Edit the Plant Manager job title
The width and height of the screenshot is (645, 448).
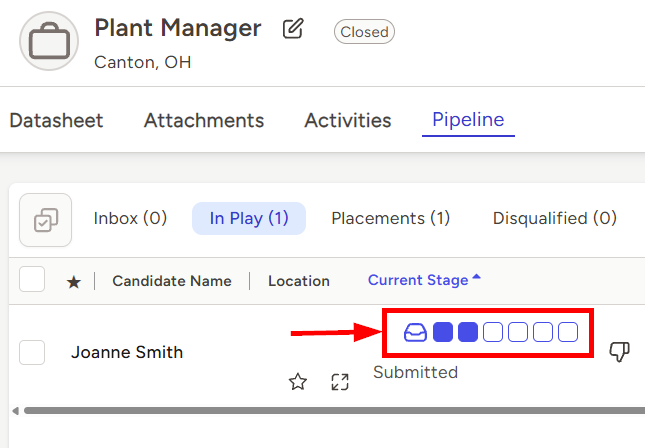pos(293,29)
